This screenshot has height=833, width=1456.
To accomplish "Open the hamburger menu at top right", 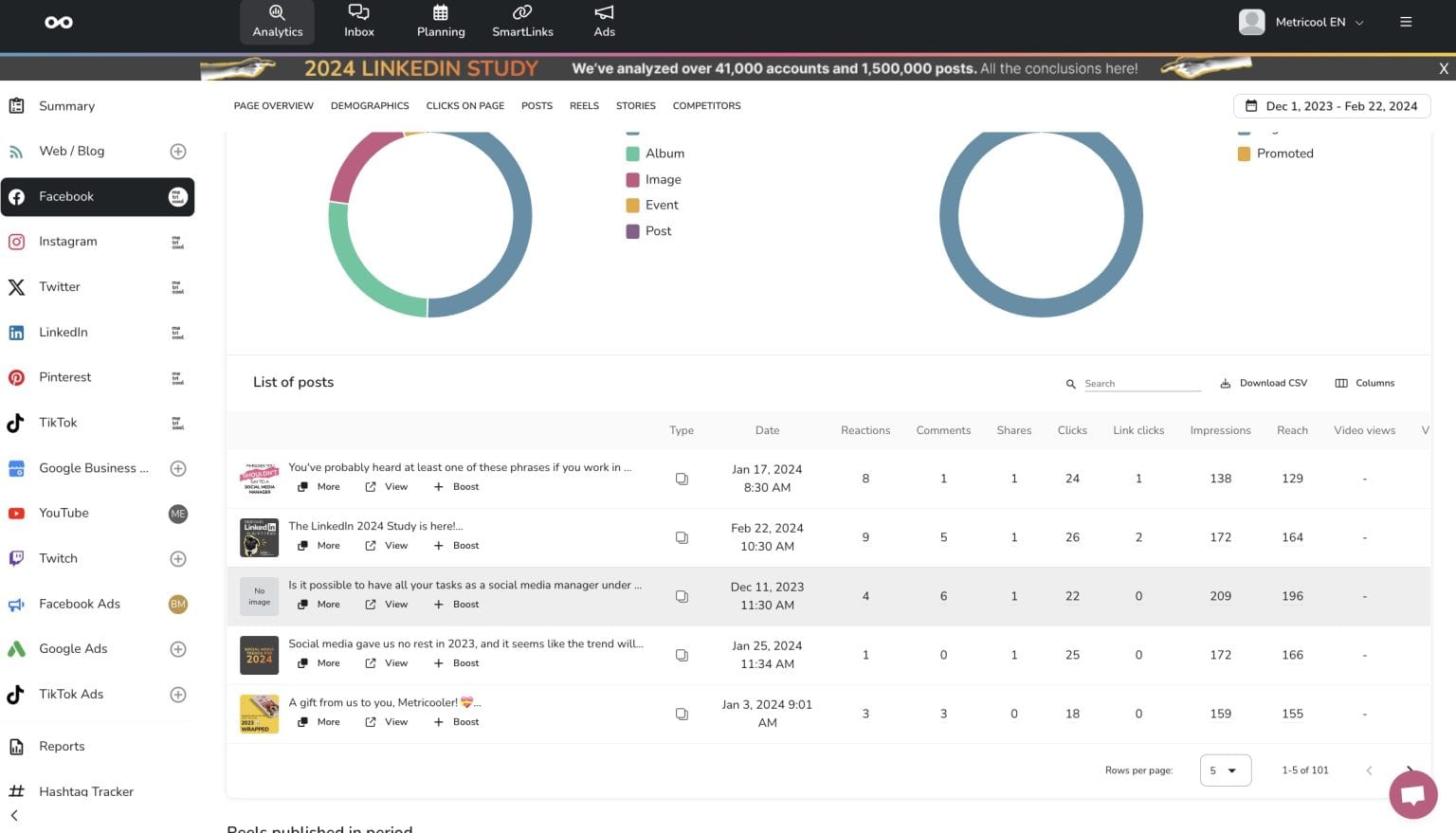I will 1407,21.
